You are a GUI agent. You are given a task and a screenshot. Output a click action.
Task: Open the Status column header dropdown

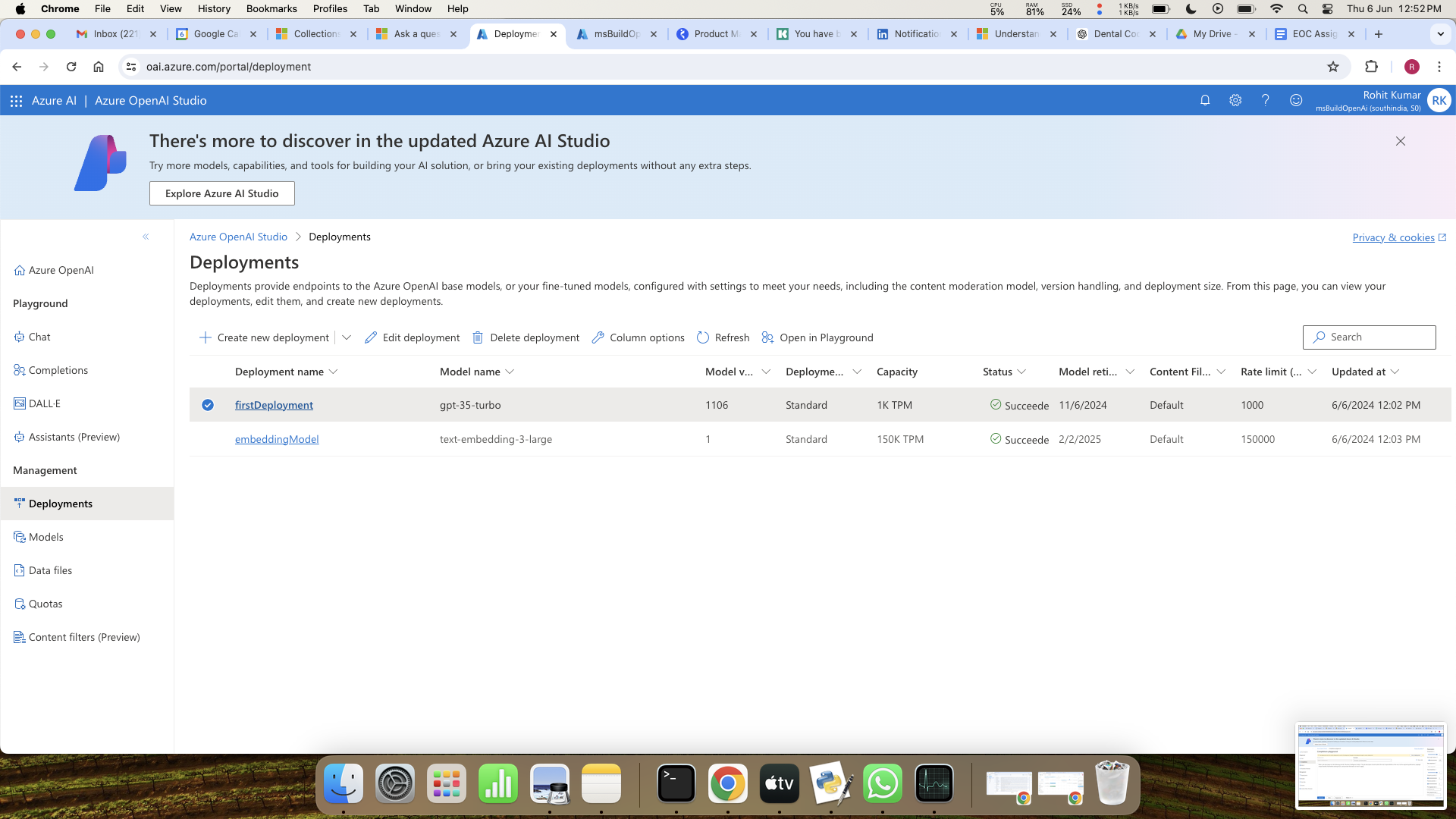pos(1021,372)
